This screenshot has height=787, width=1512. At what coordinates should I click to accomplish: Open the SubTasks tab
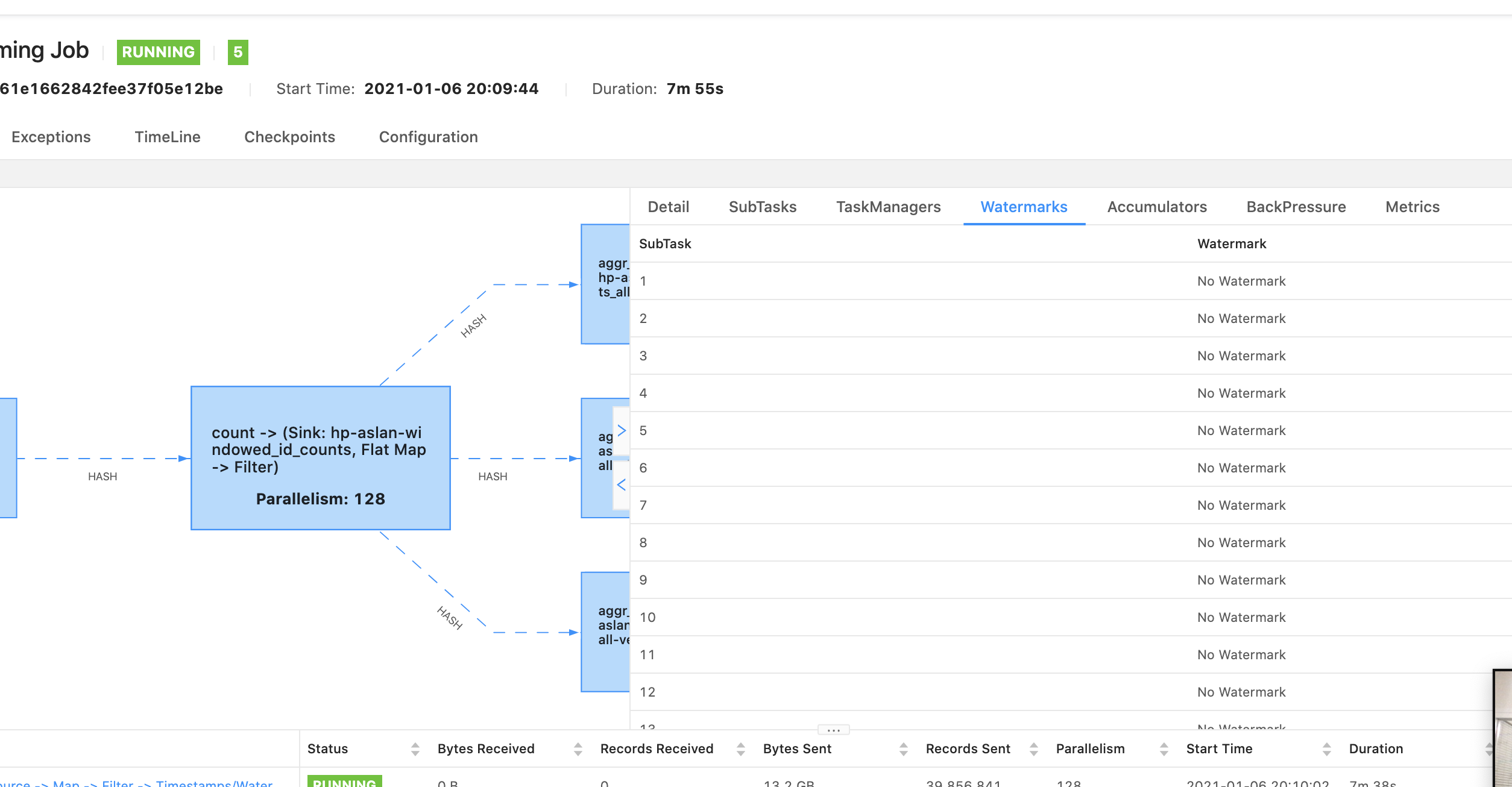[762, 207]
